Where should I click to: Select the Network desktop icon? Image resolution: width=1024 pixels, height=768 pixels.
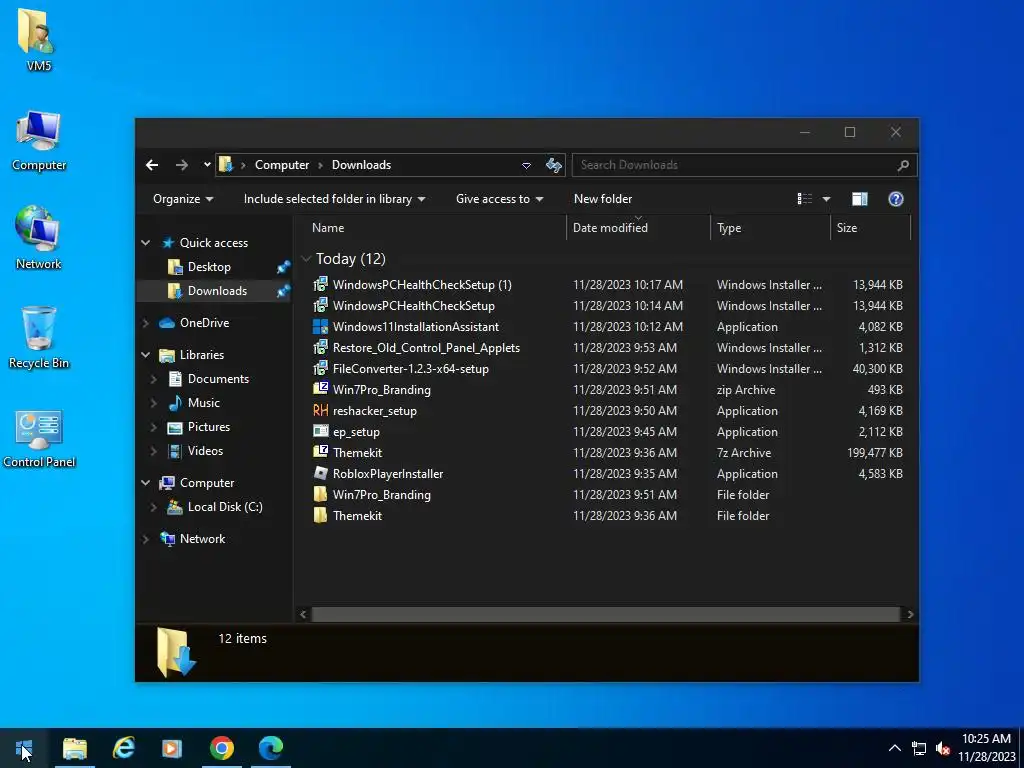pyautogui.click(x=39, y=238)
